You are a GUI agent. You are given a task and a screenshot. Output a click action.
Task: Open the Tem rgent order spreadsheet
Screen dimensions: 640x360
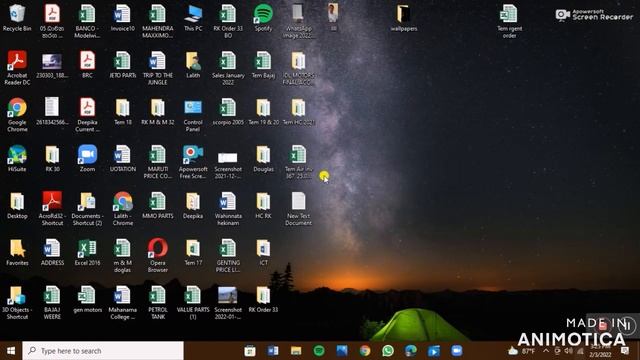point(509,21)
